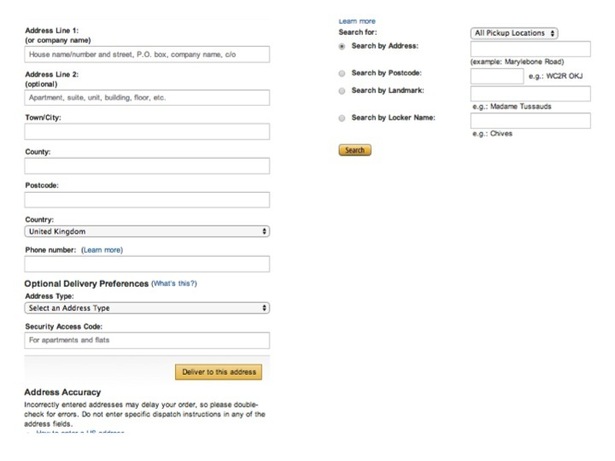This screenshot has width=615, height=461.
Task: Select Search by Locker Name radio button
Action: pos(342,118)
